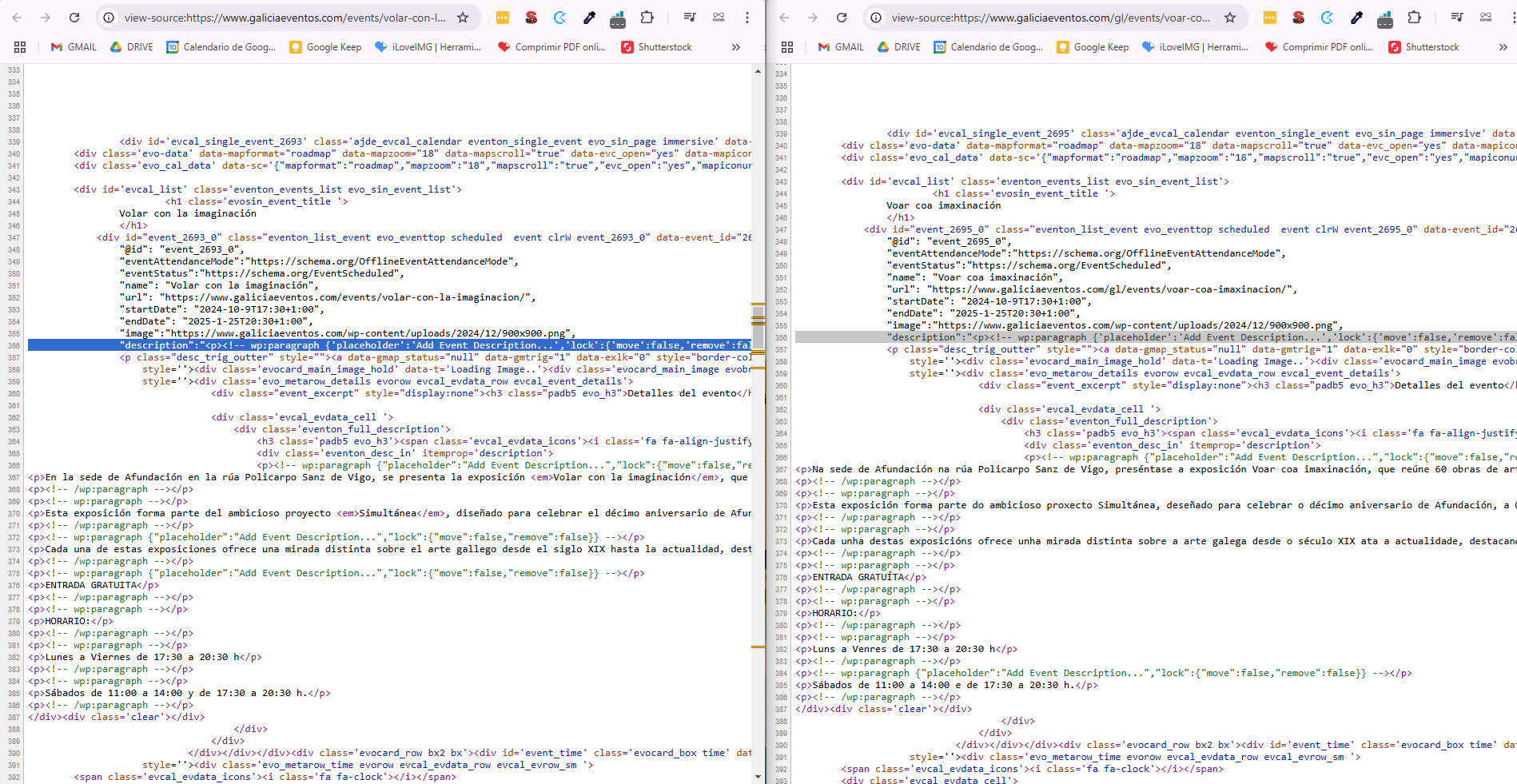This screenshot has height=784, width=1517.
Task: Open volar-con-la-imaginacion URL in left source
Action: (347, 297)
